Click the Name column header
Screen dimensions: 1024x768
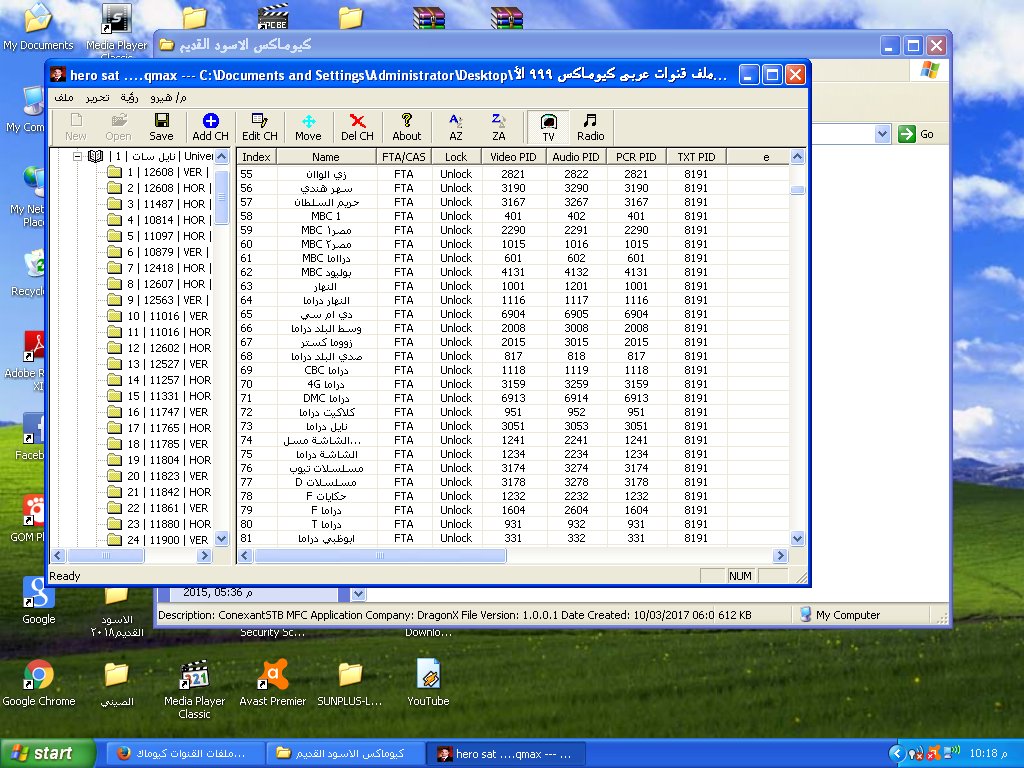point(326,157)
